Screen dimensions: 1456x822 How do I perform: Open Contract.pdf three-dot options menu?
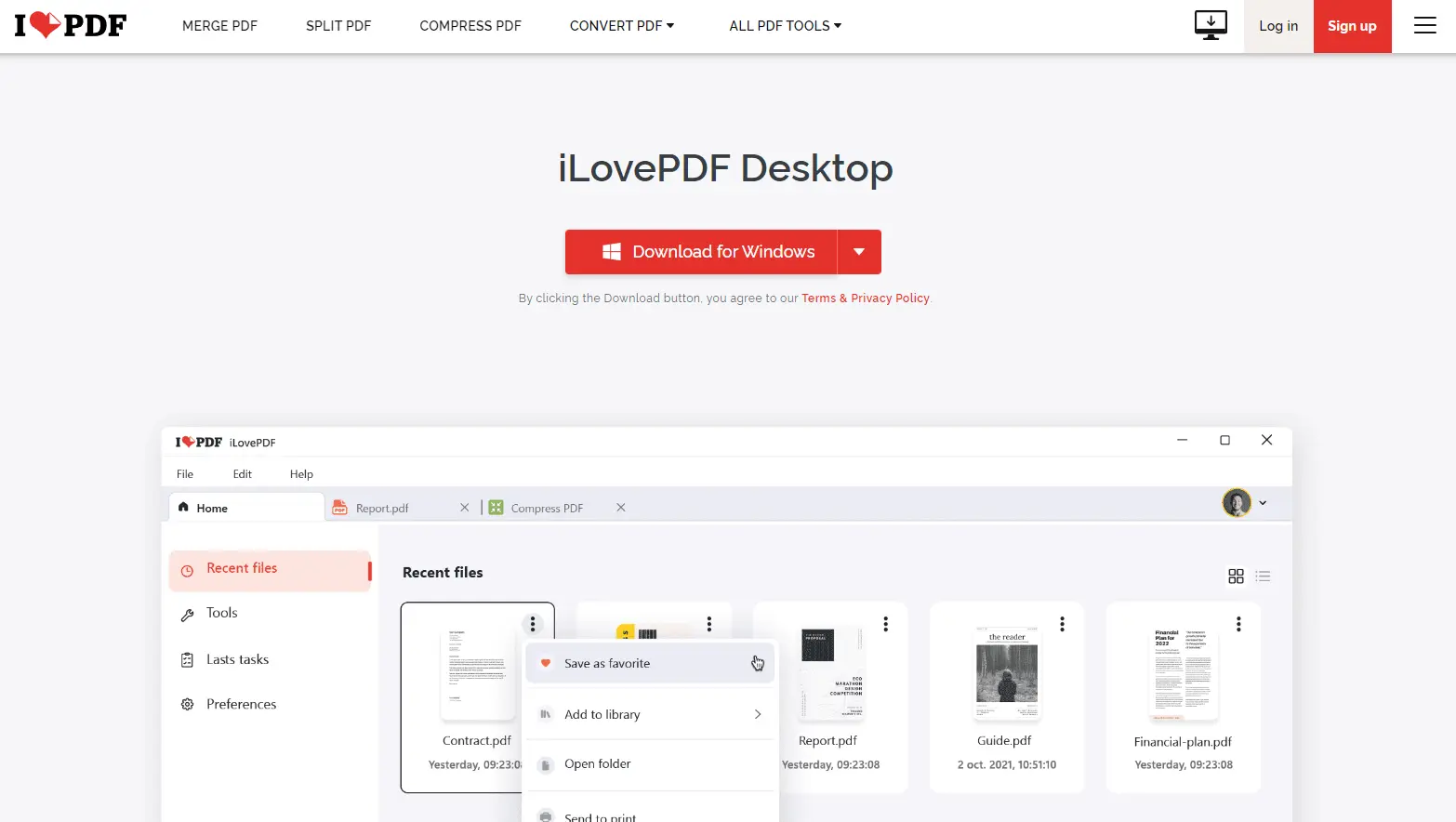coord(533,624)
